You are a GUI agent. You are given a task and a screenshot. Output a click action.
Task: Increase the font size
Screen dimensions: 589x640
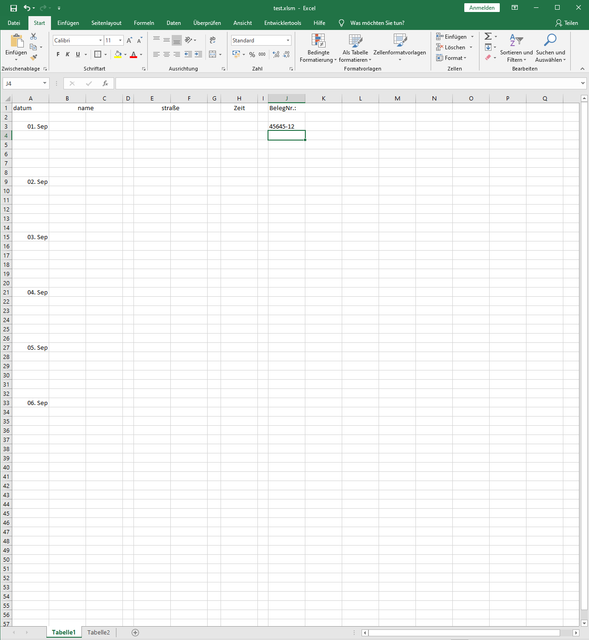pos(129,40)
